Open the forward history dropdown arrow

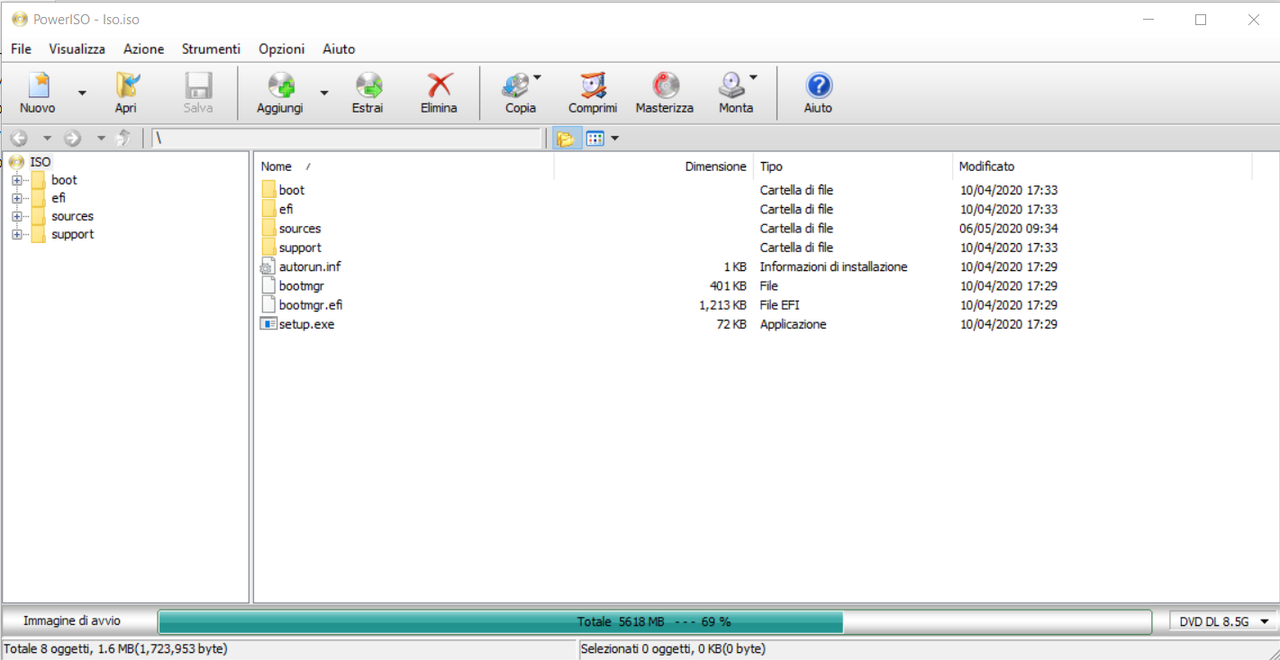100,138
